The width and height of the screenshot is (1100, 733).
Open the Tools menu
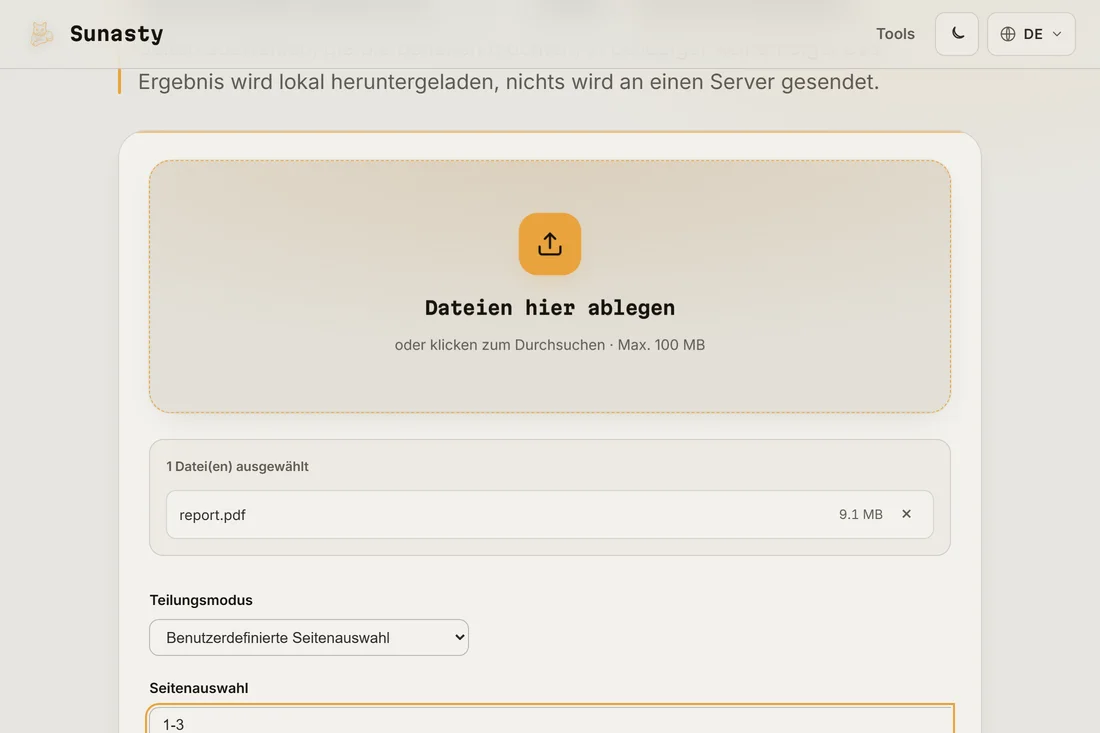pos(895,34)
